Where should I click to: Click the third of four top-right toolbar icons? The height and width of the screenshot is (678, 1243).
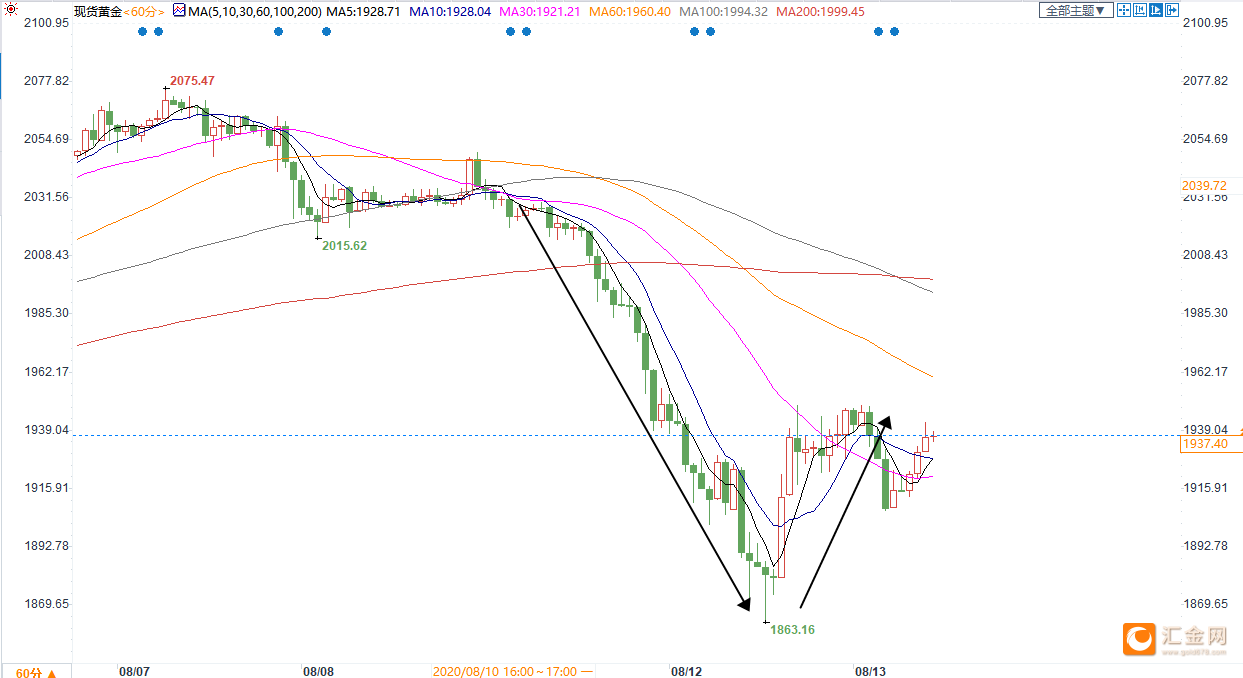[x=1156, y=11]
